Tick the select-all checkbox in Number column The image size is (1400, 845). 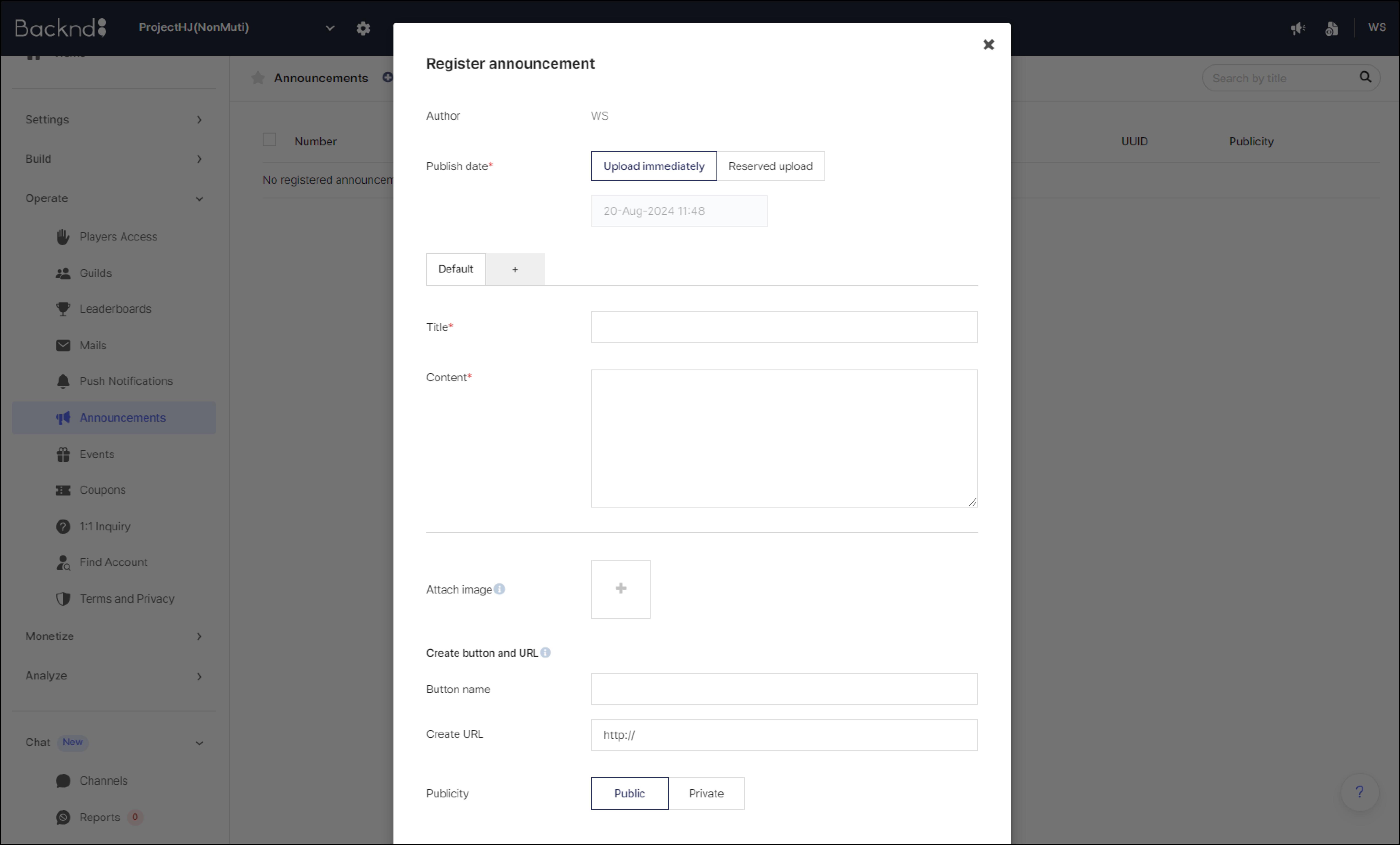click(269, 140)
